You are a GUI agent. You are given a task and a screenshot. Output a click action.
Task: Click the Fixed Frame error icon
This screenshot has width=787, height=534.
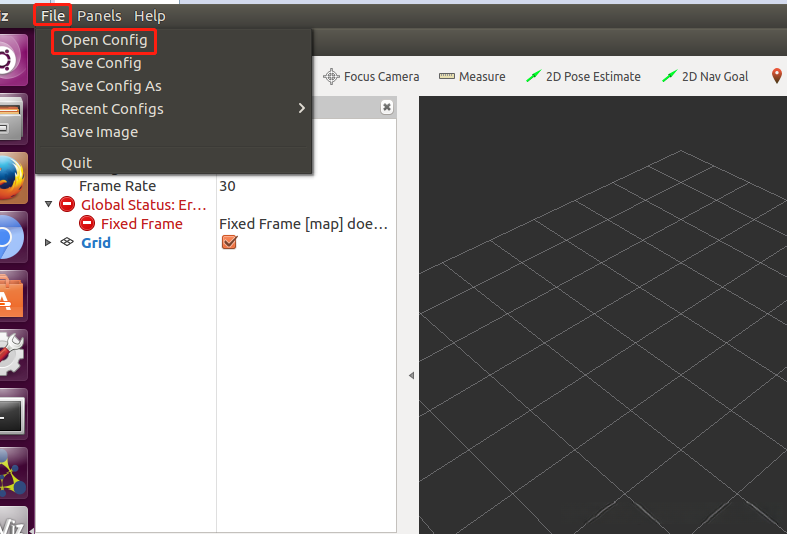pyautogui.click(x=87, y=223)
